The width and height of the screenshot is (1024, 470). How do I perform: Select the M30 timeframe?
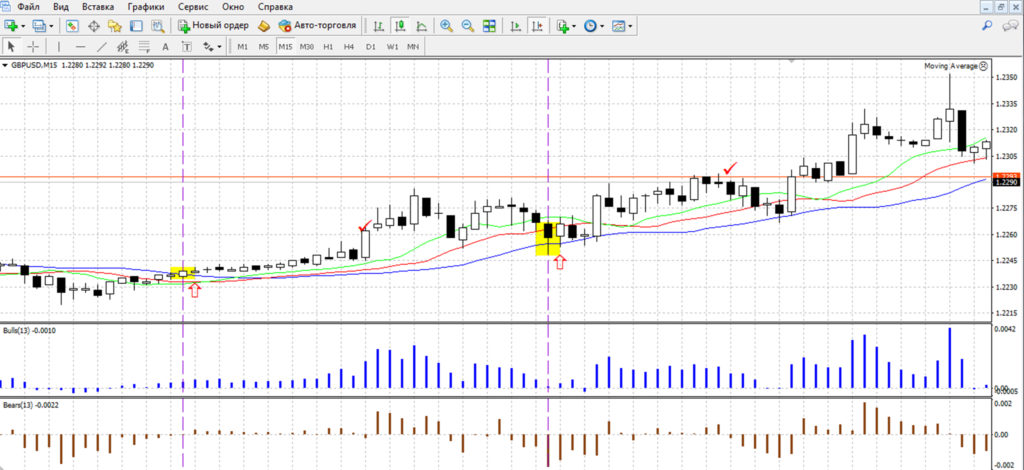coord(306,47)
